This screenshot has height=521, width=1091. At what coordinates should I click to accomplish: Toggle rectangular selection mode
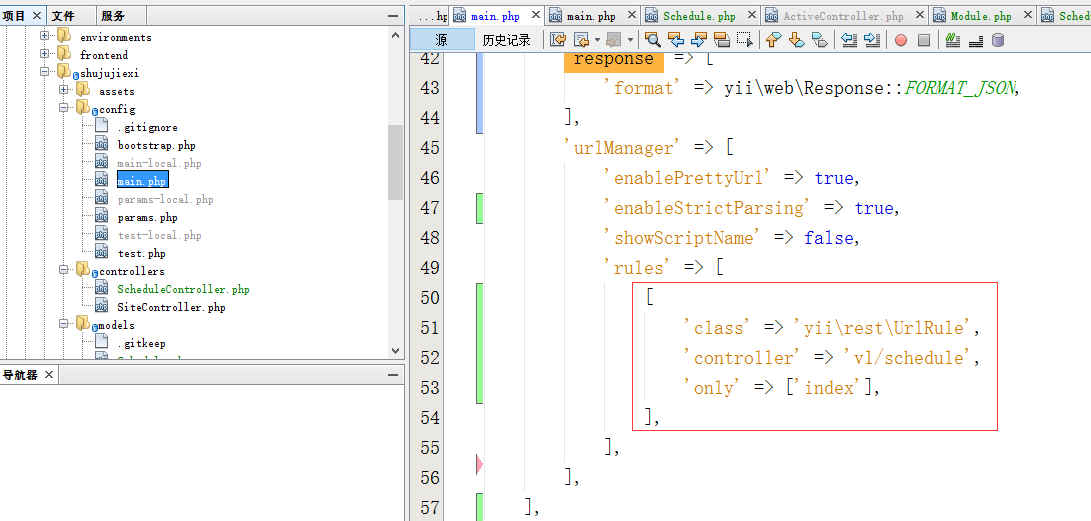(x=745, y=40)
